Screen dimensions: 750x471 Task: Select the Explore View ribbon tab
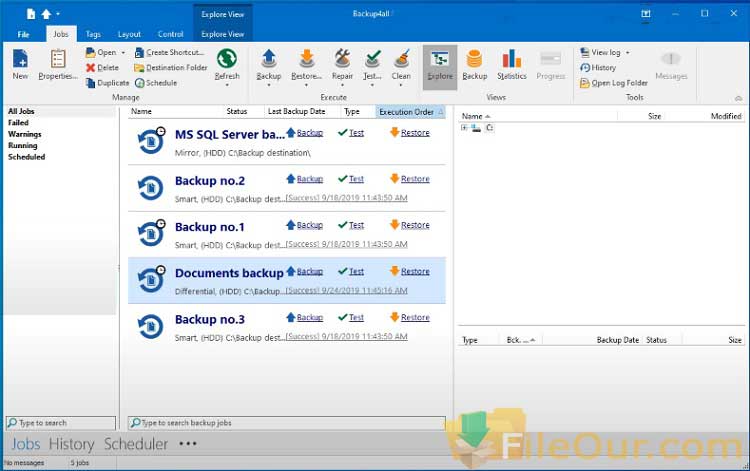pos(222,34)
